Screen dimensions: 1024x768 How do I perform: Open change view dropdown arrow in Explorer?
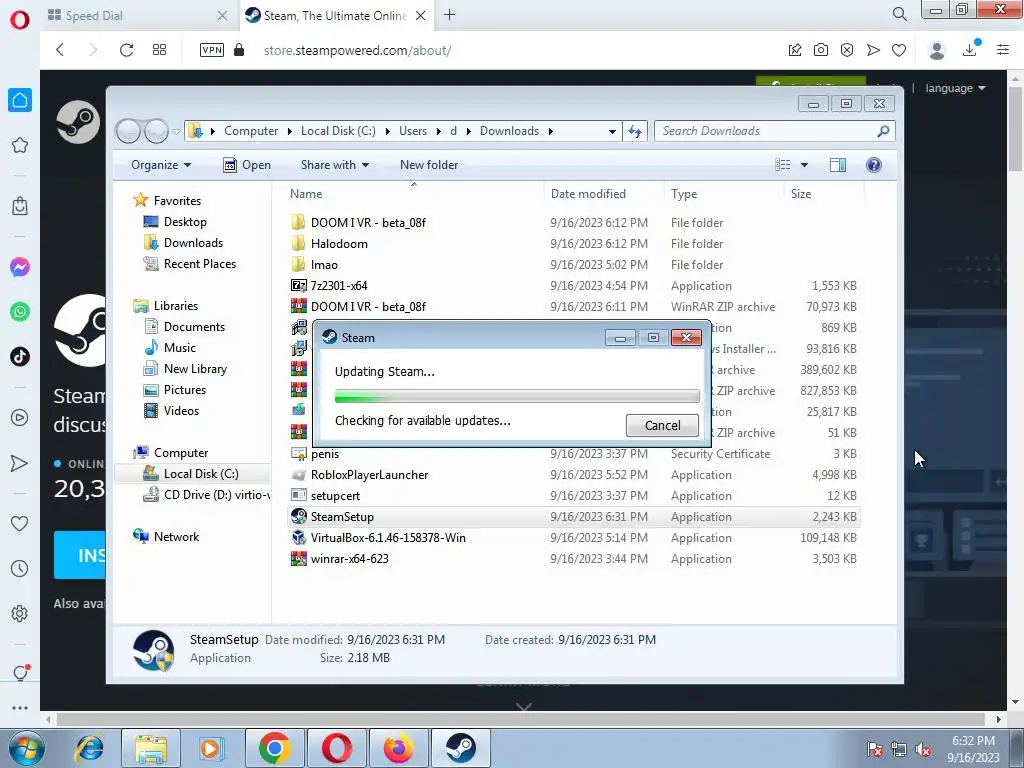click(x=805, y=165)
